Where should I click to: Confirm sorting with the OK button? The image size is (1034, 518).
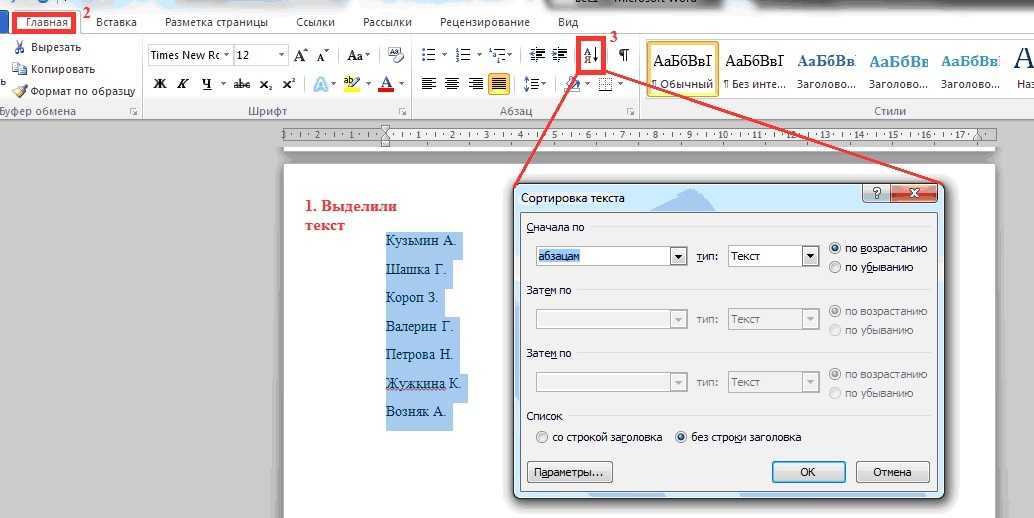[x=808, y=472]
